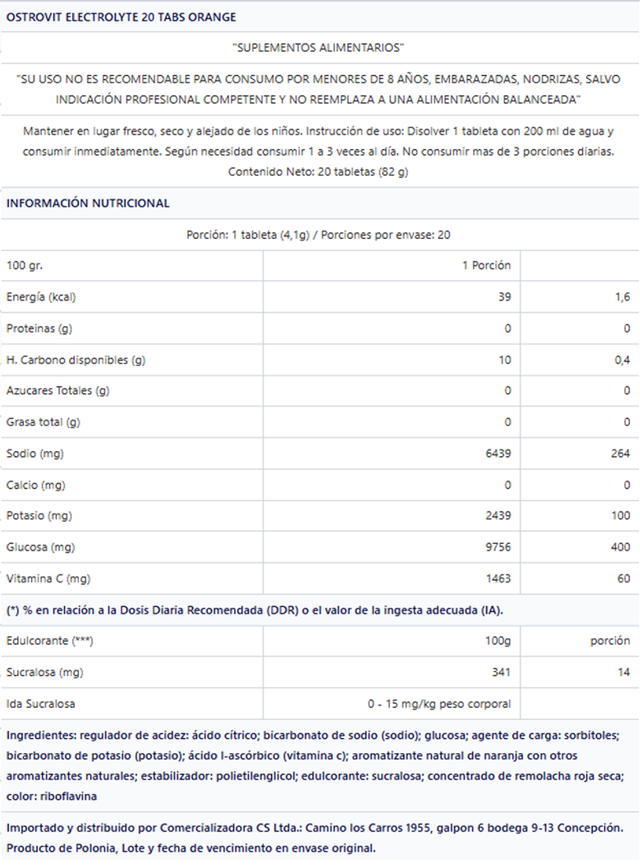Click the 'Potasio (mg)' row label

tap(39, 516)
